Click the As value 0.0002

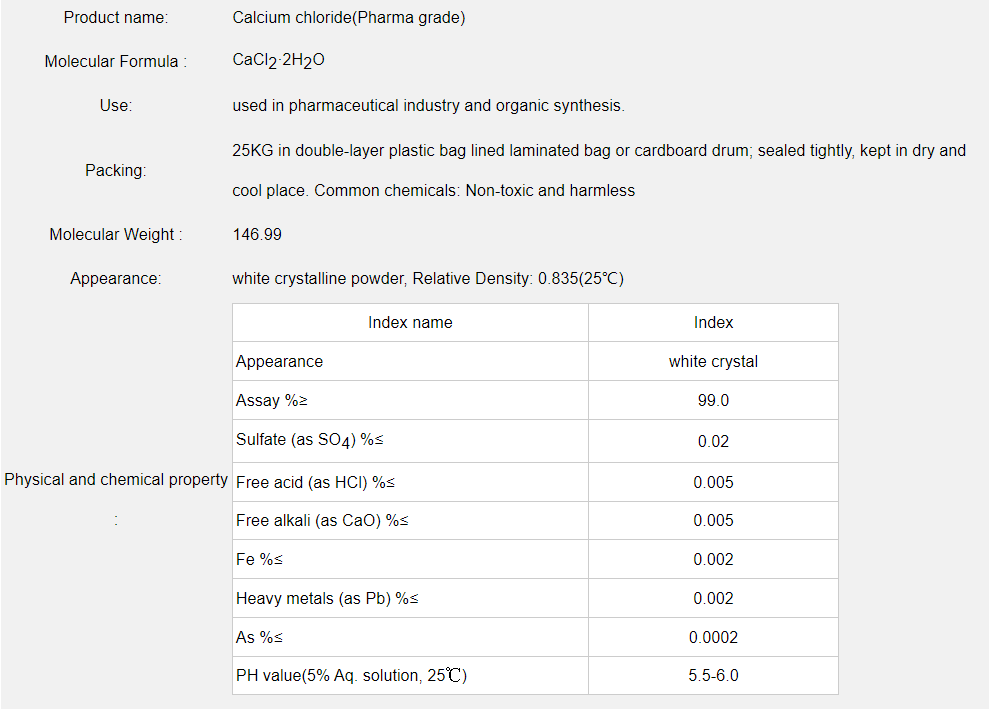[713, 638]
